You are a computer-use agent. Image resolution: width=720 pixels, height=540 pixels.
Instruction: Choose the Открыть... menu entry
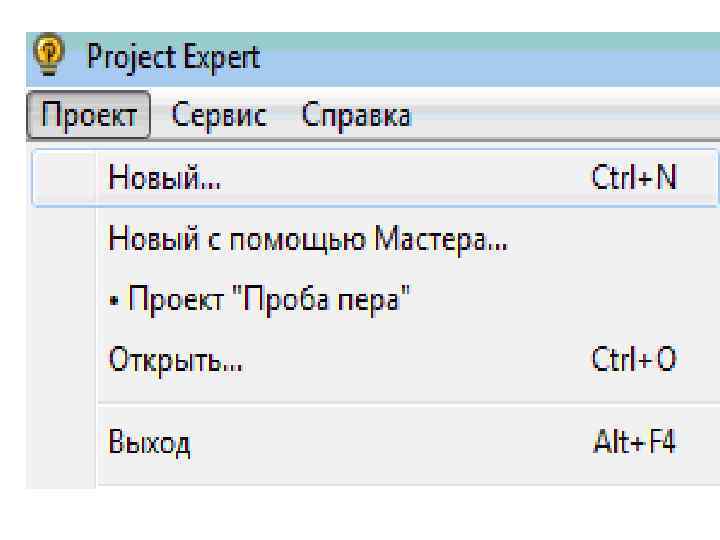[x=176, y=359]
